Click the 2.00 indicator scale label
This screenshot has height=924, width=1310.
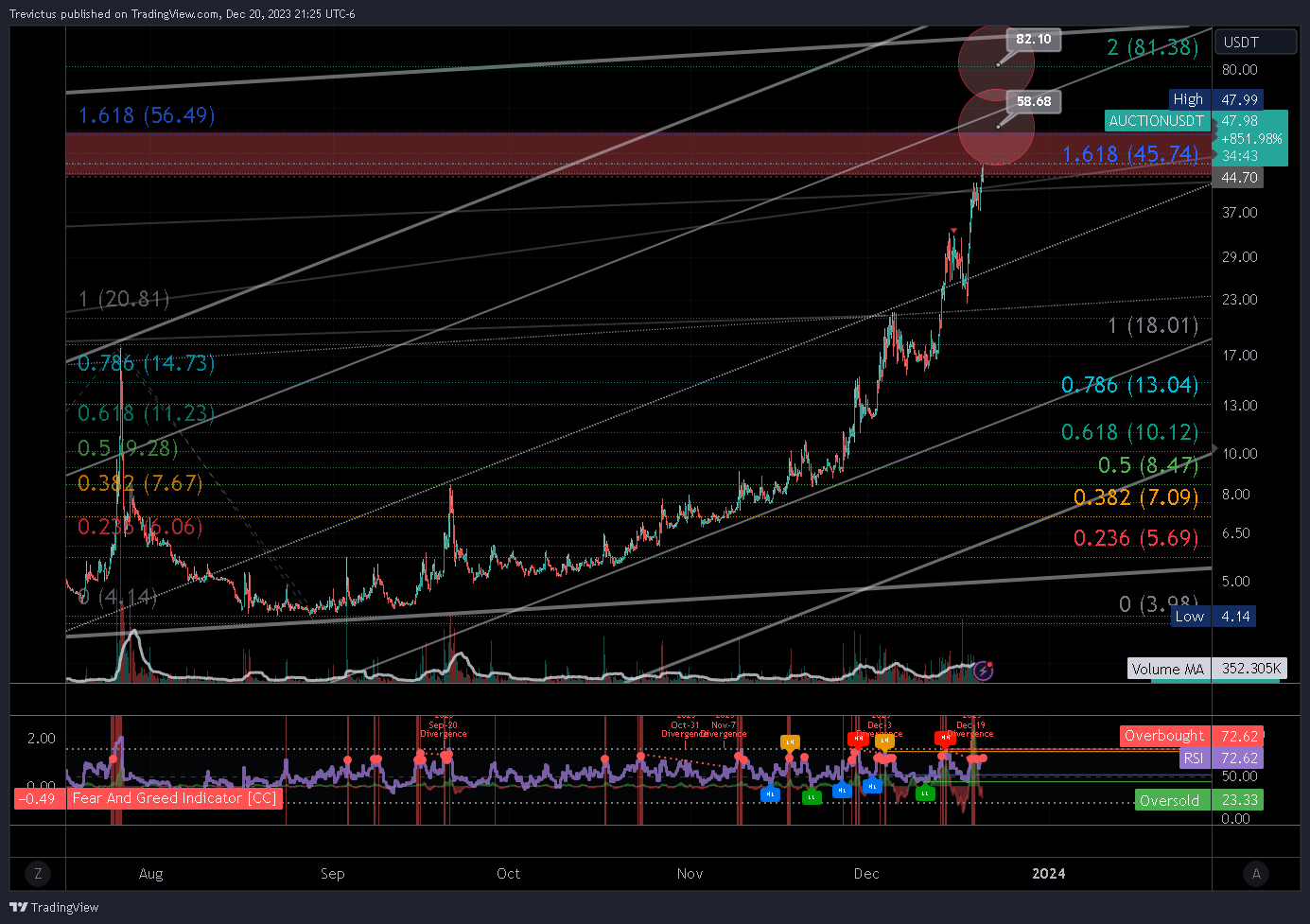[x=41, y=738]
